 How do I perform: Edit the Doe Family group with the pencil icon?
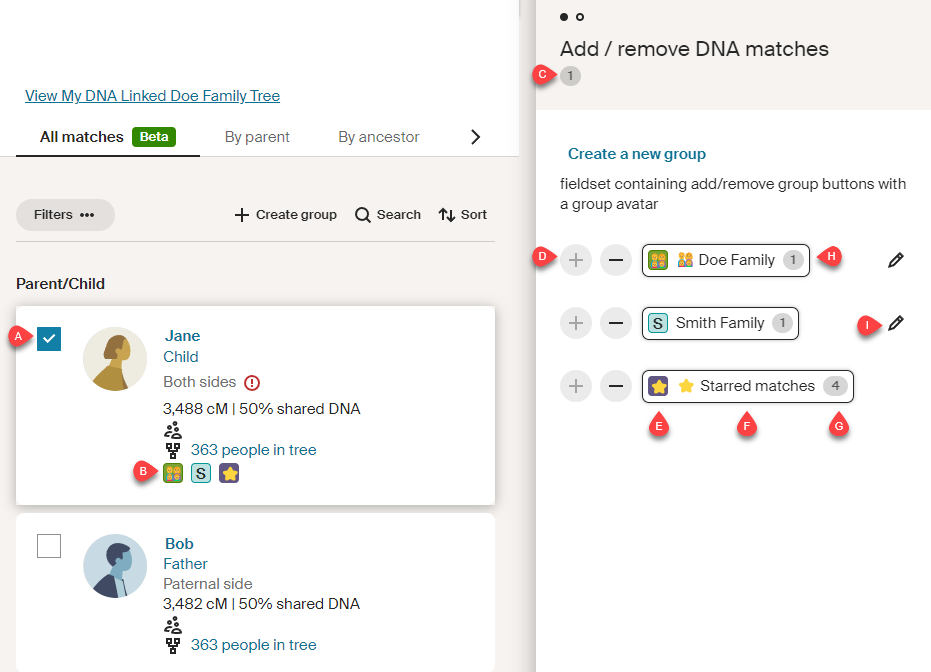click(895, 259)
